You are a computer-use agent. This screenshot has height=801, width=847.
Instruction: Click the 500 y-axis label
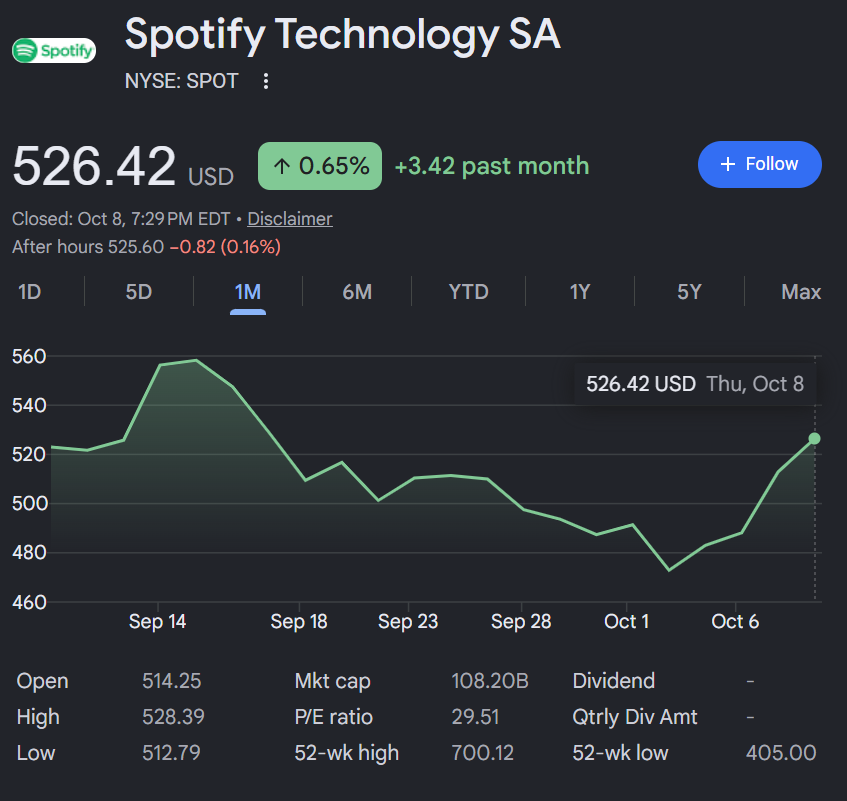tap(29, 503)
